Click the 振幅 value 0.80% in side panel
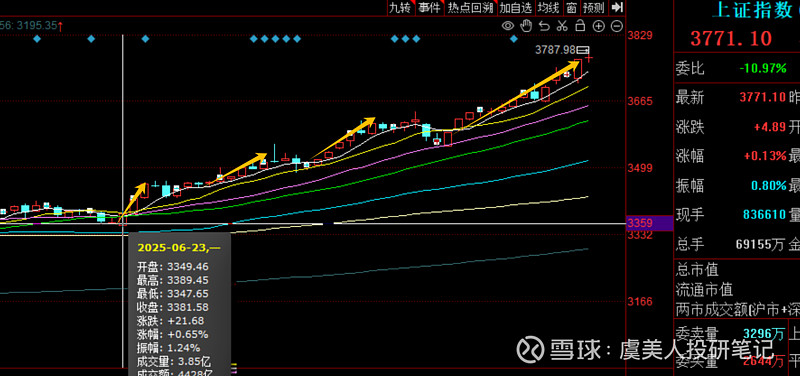This screenshot has height=376, width=800. click(768, 185)
